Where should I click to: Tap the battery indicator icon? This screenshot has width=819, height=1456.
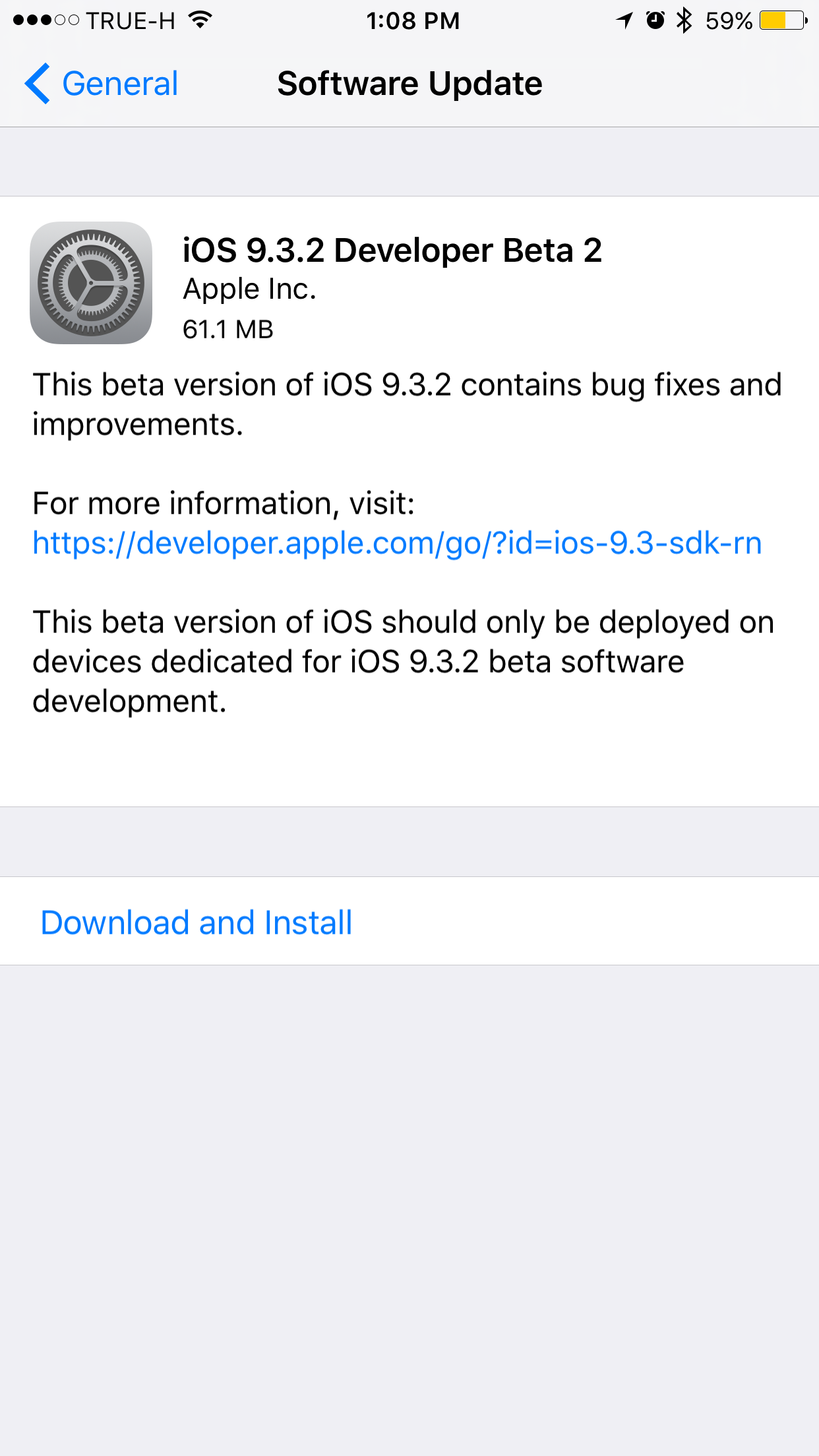click(x=783, y=20)
